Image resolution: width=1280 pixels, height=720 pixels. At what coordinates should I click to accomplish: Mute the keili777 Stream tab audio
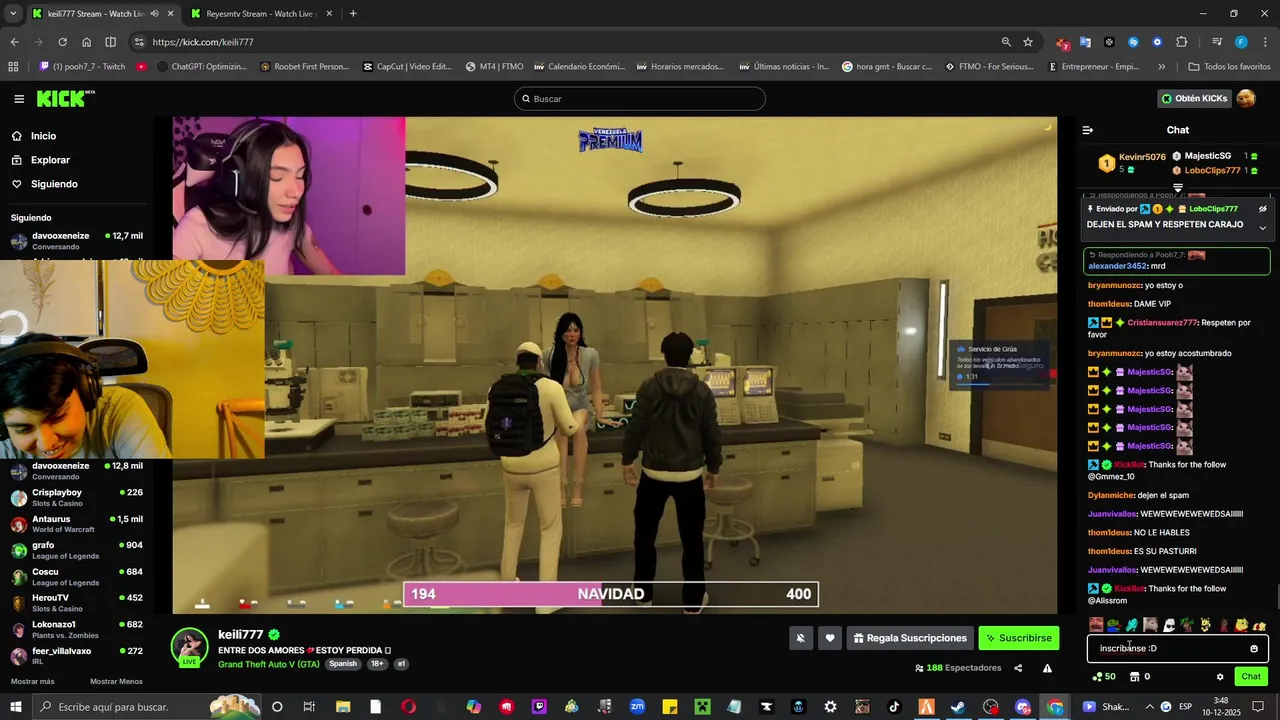coord(154,14)
